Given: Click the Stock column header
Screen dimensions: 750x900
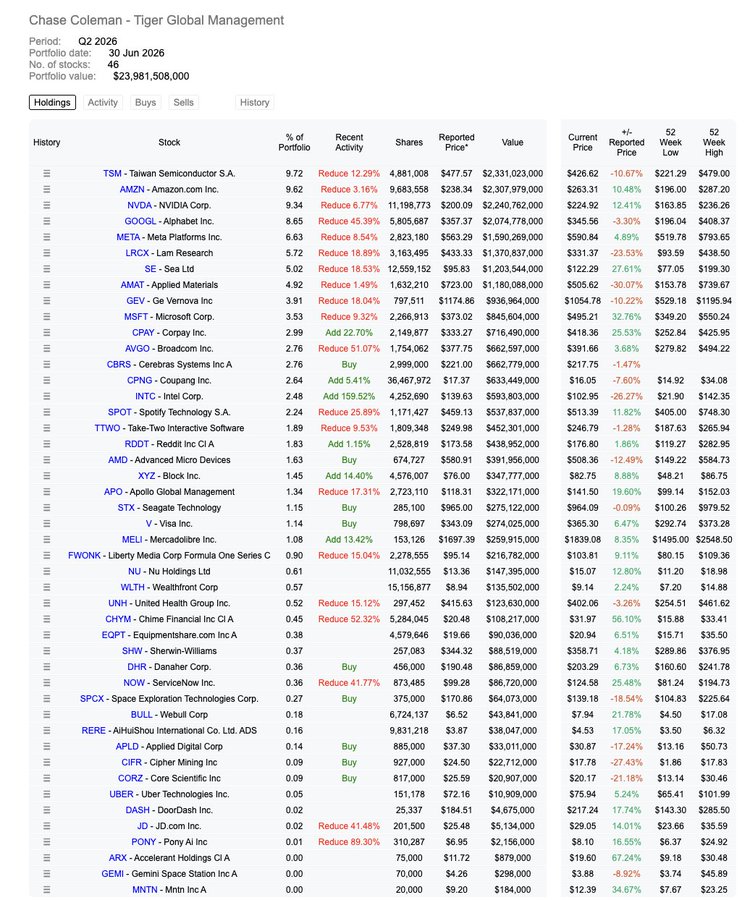Looking at the screenshot, I should tap(169, 142).
